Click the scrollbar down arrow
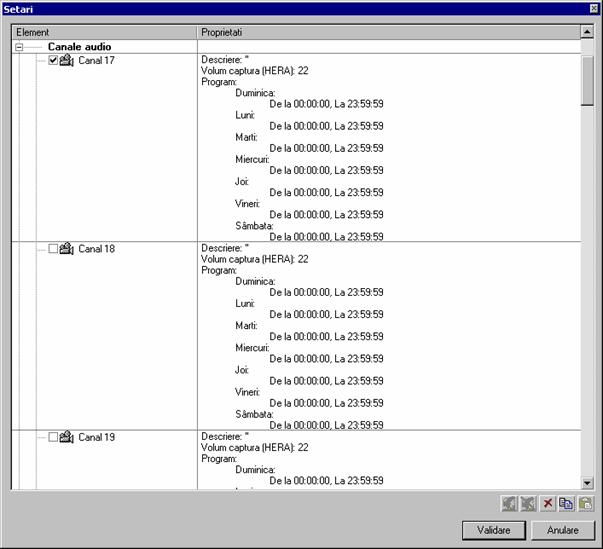 point(588,483)
